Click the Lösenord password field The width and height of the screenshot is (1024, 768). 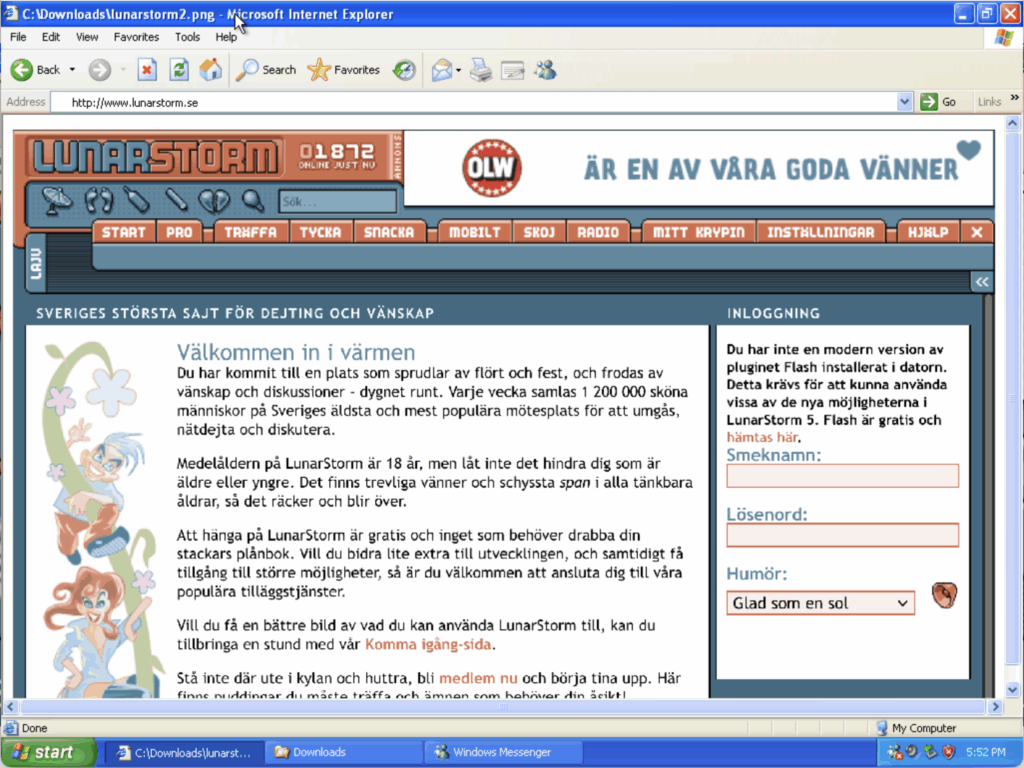842,535
